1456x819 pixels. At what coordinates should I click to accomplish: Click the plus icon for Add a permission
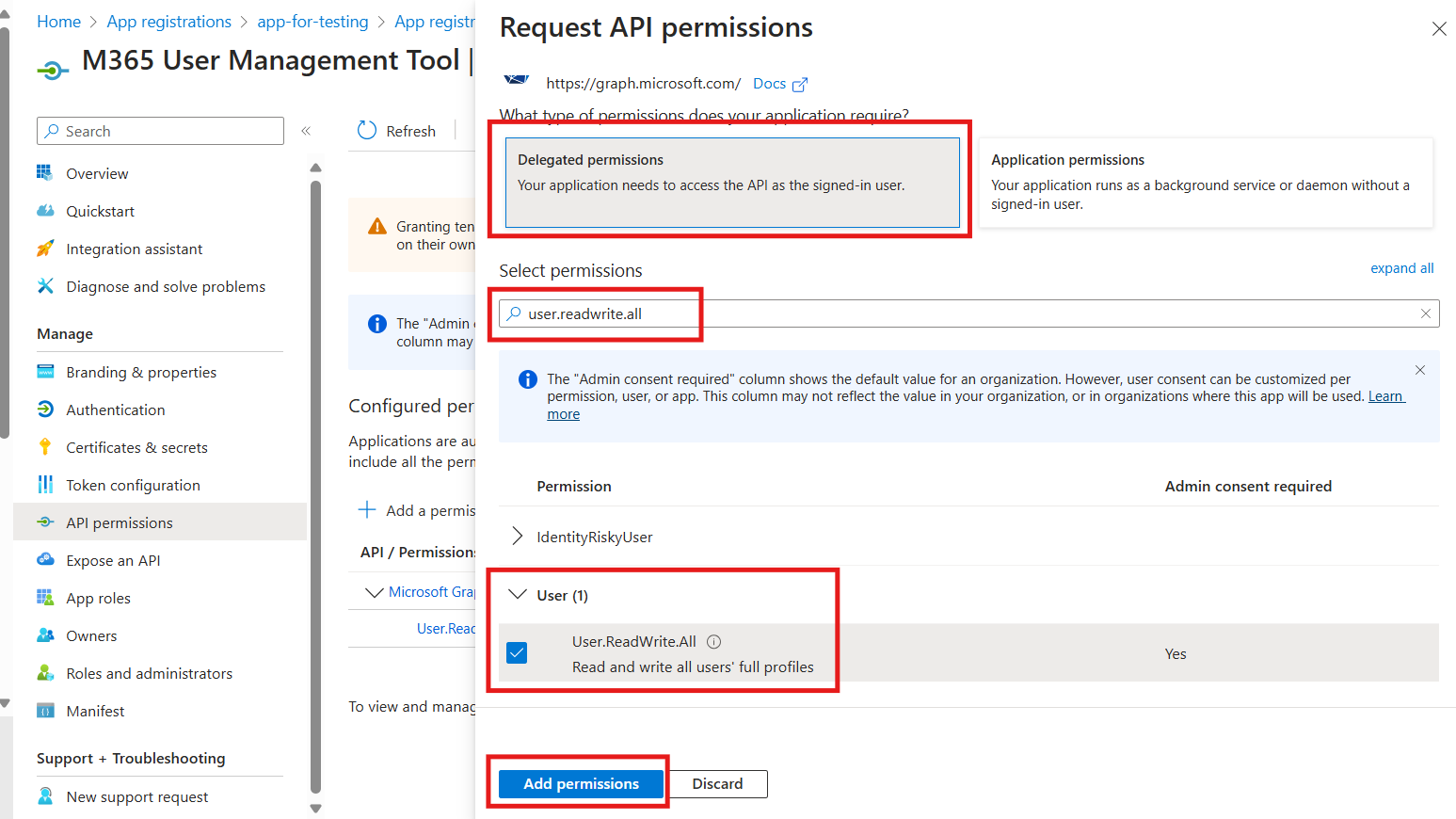point(367,509)
